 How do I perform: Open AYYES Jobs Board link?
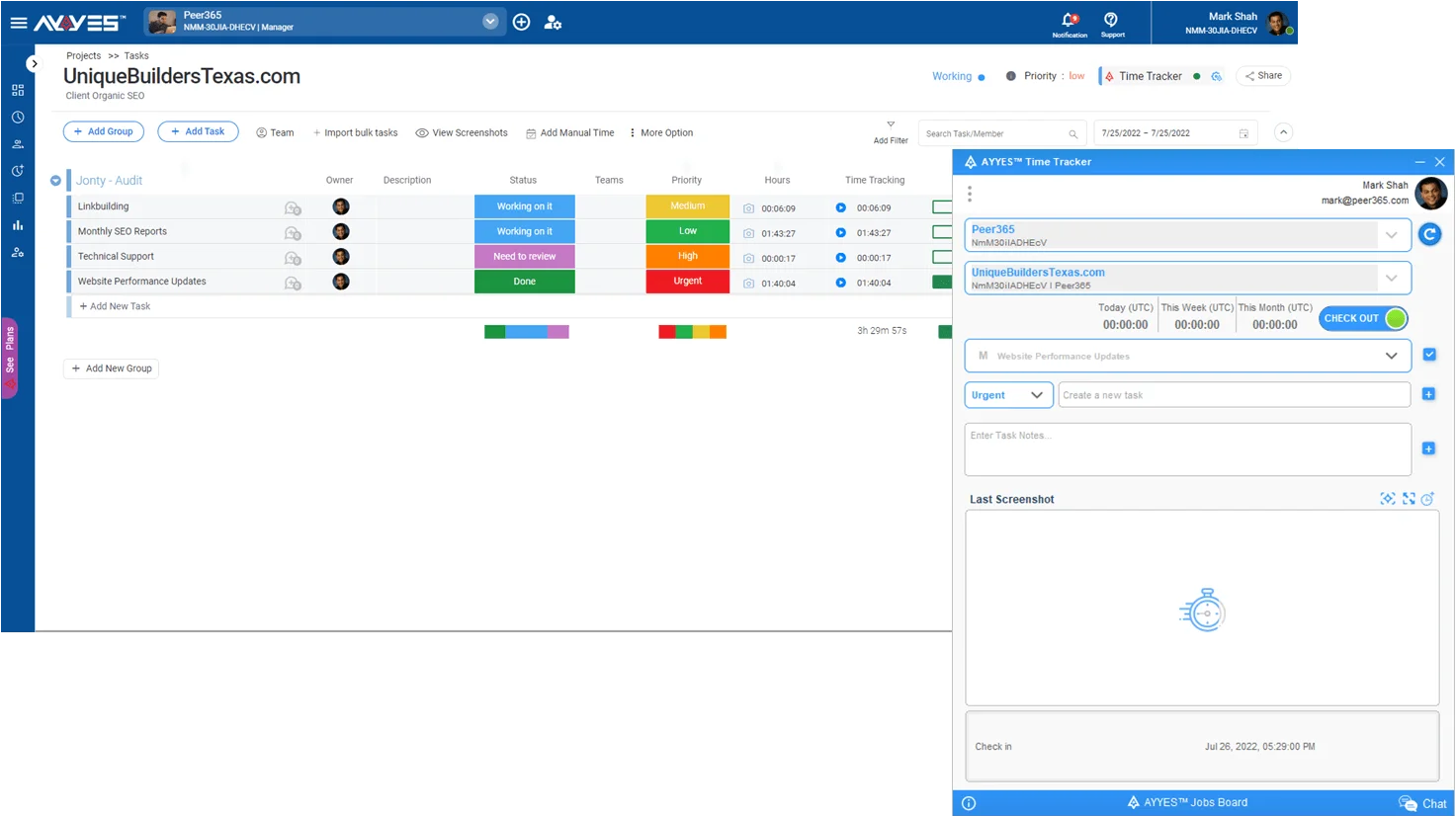point(1187,802)
